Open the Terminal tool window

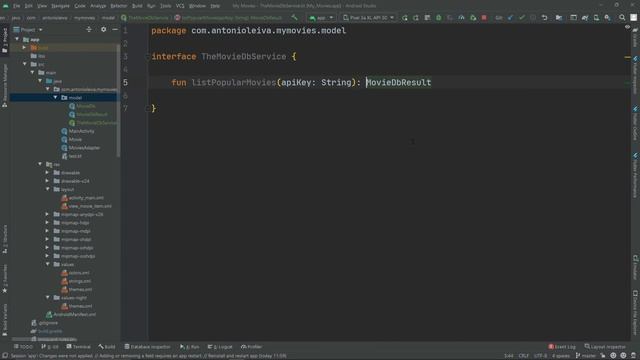click(x=78, y=347)
